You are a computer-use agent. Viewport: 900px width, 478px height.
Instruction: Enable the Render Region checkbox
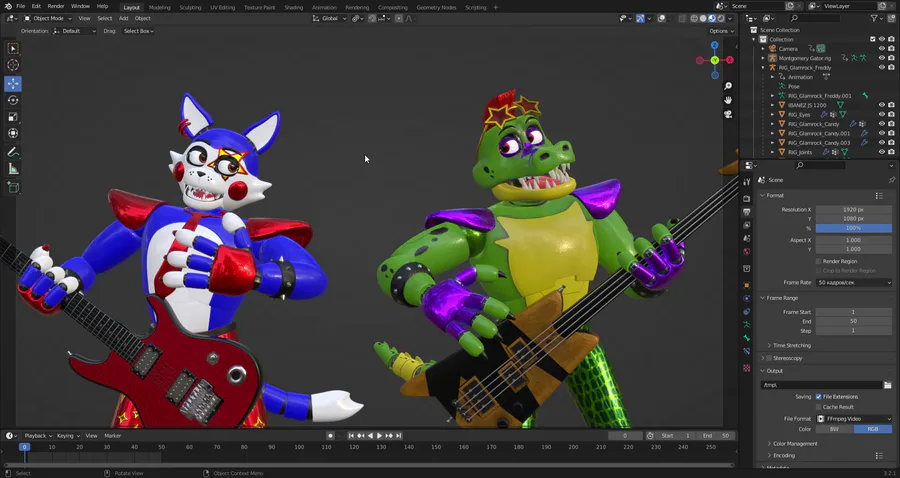(x=818, y=262)
